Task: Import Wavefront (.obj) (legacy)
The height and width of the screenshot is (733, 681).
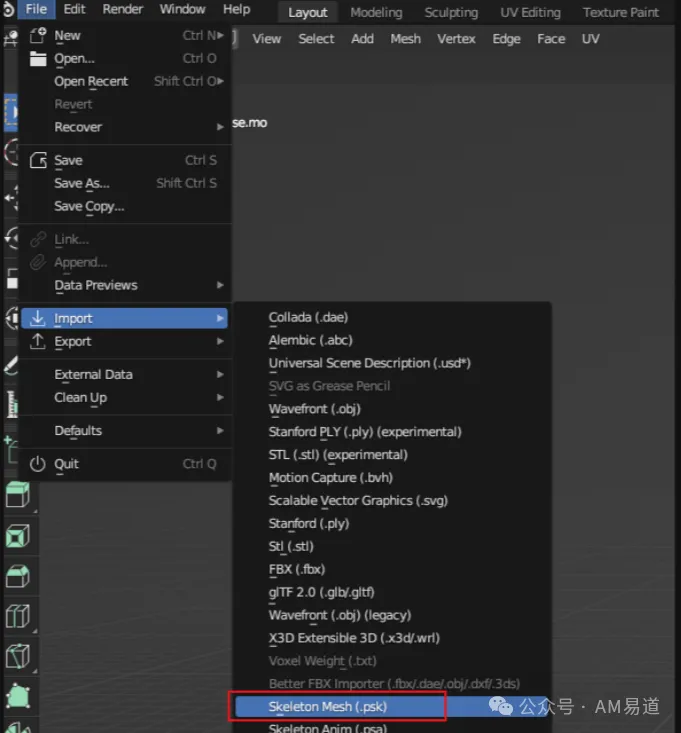Action: click(x=340, y=615)
